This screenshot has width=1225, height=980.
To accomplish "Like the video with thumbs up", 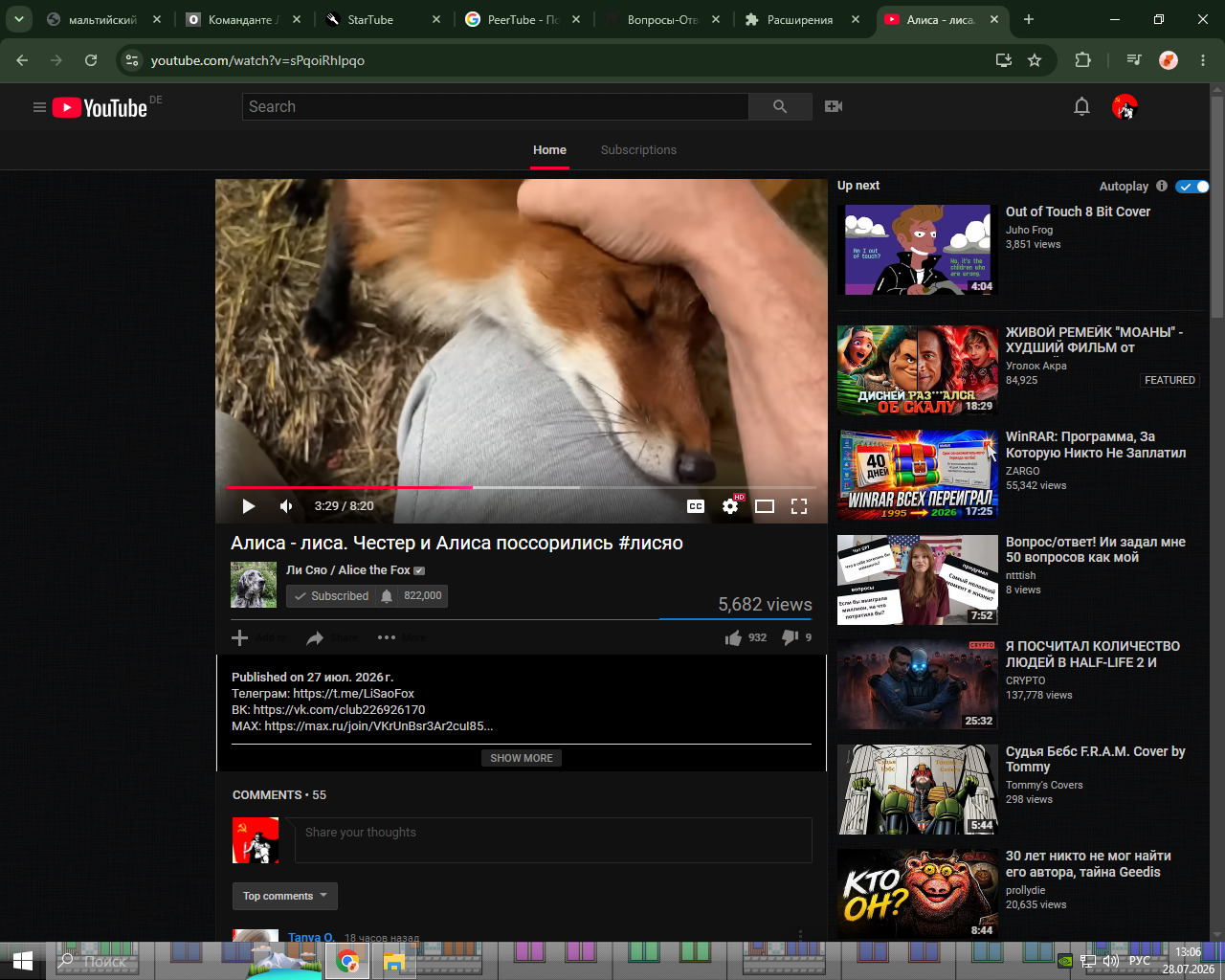I will 734,637.
